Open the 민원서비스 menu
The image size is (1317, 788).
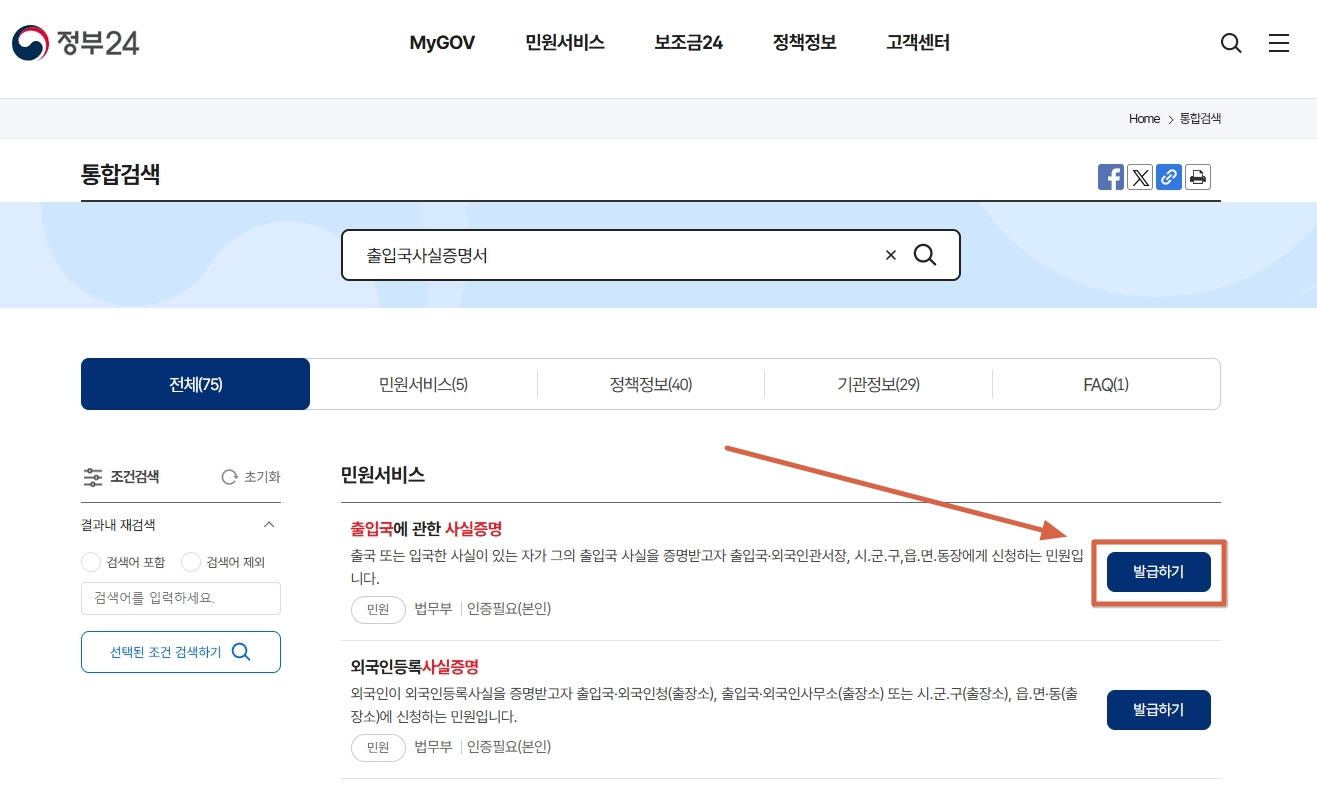tap(565, 43)
